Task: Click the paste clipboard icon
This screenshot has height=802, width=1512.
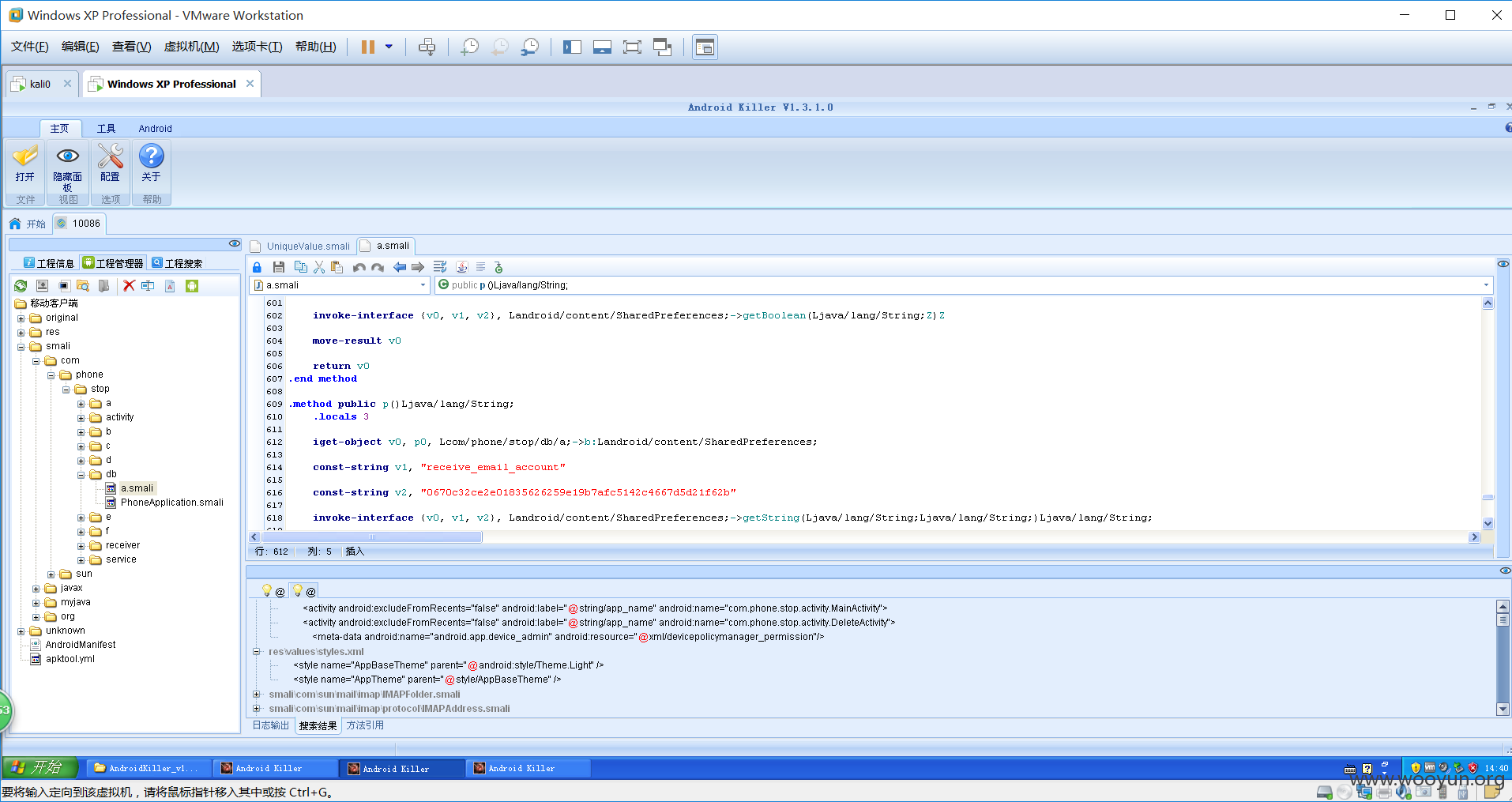Action: click(337, 267)
